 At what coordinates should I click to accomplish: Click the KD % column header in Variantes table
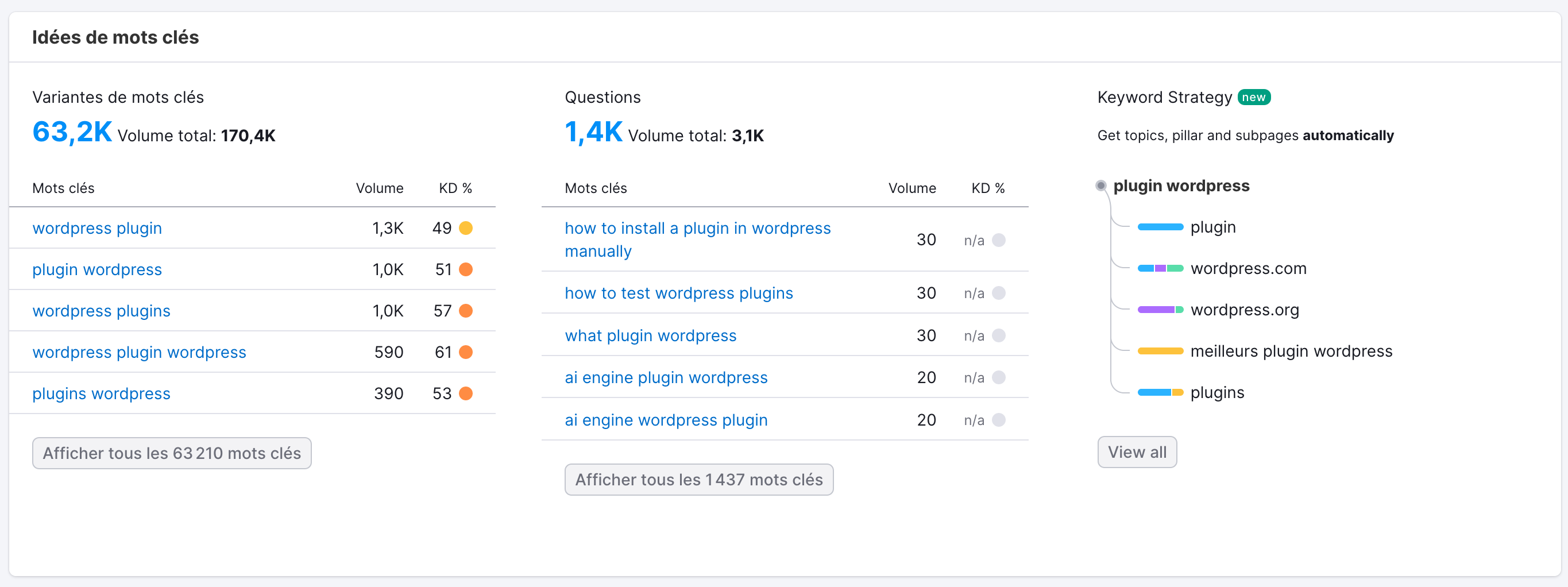(x=455, y=188)
